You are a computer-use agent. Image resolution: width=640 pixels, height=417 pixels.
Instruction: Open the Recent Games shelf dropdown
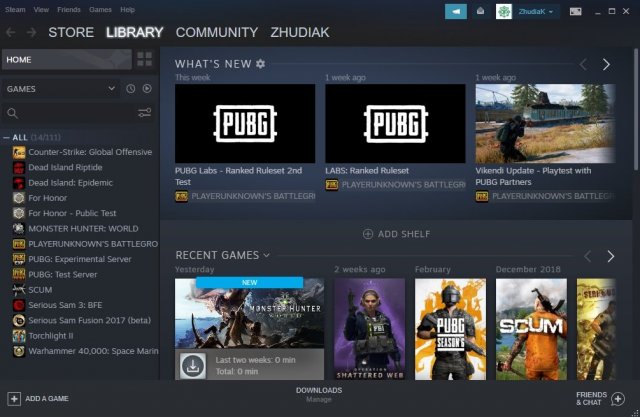[267, 255]
